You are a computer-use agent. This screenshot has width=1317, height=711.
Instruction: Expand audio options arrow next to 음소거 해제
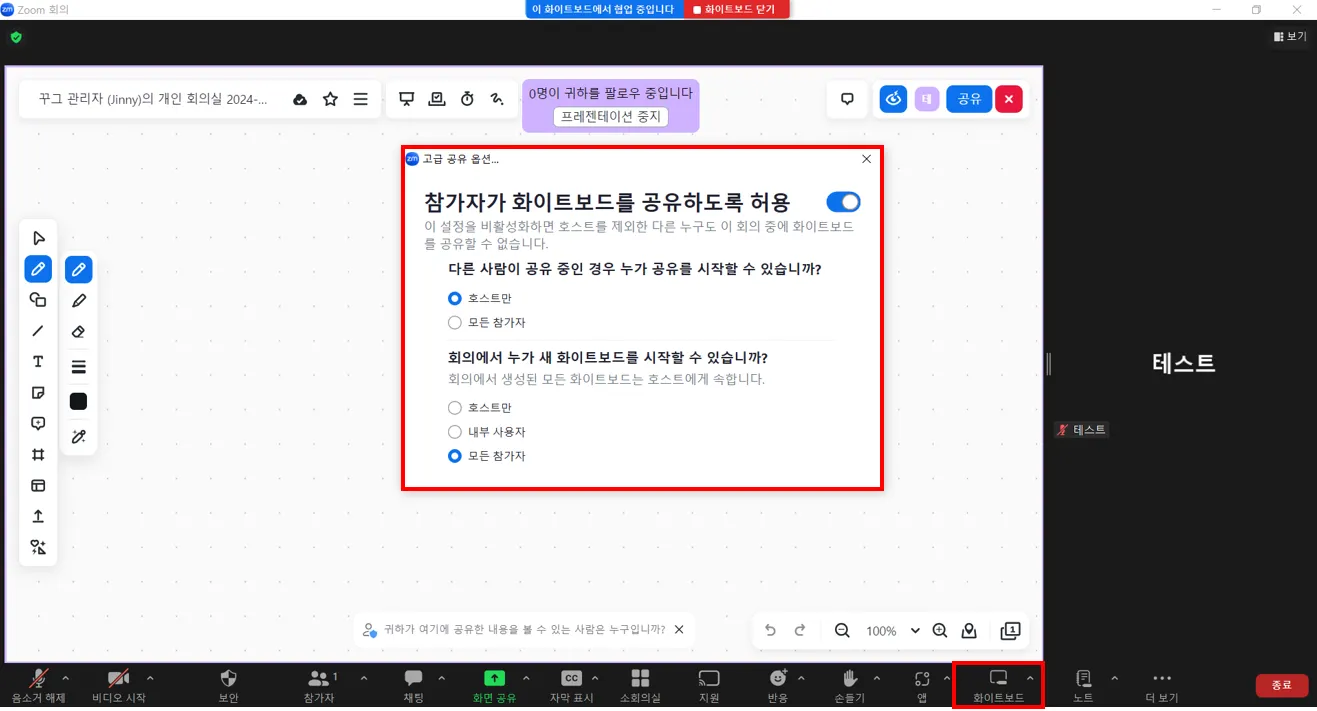tap(66, 678)
